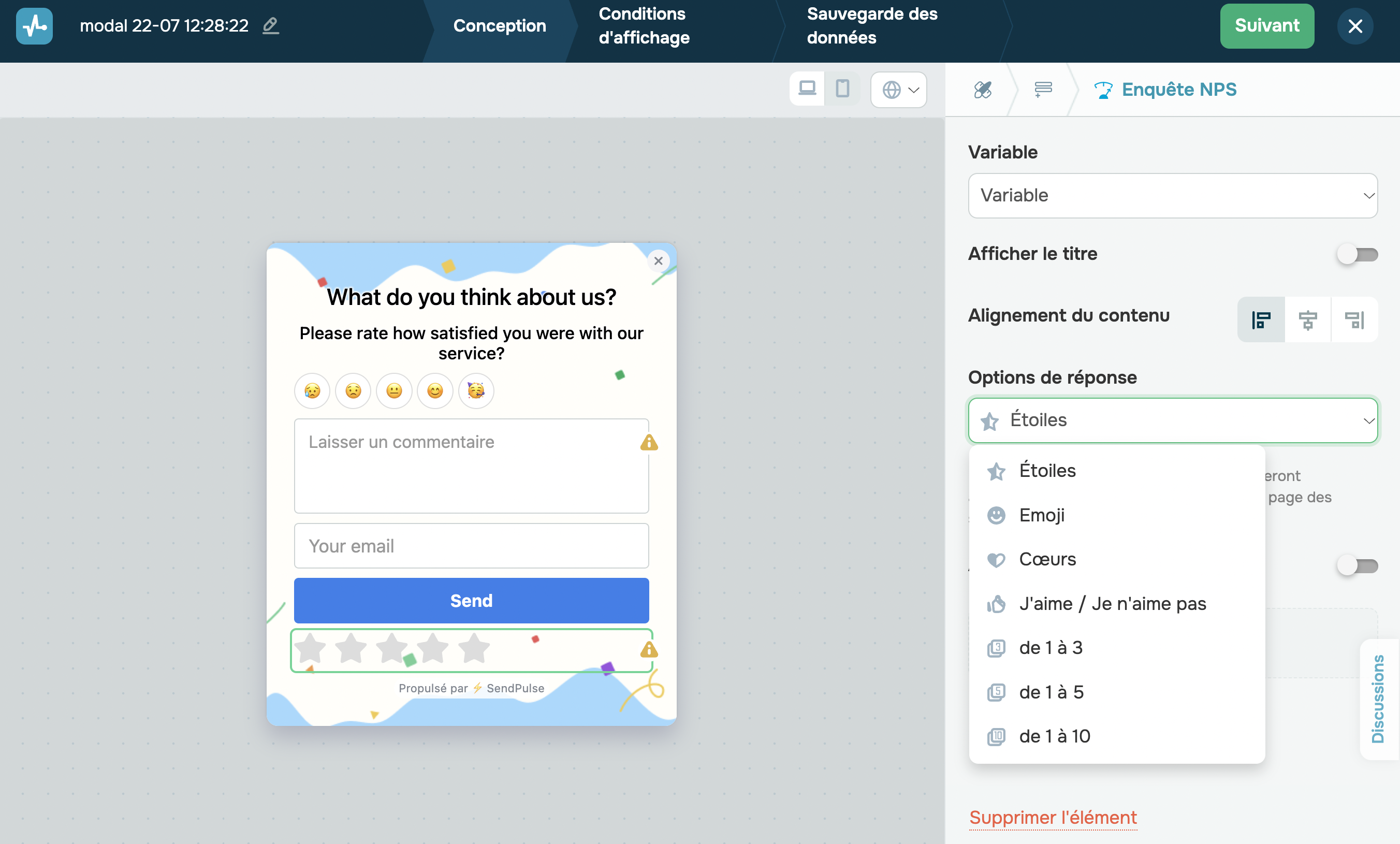
Task: Go to the Conditions d'affichage tab
Action: [644, 25]
